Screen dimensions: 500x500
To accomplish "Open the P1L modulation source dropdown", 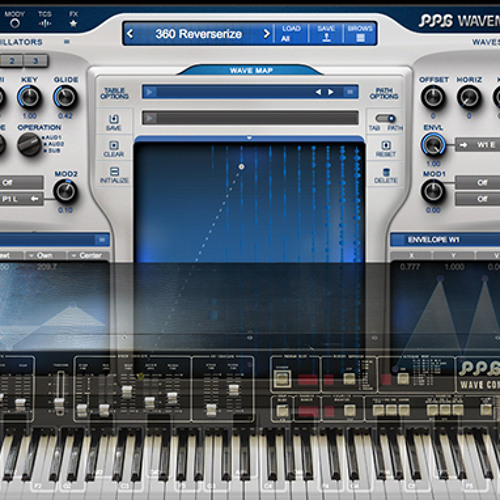I will [x=21, y=199].
